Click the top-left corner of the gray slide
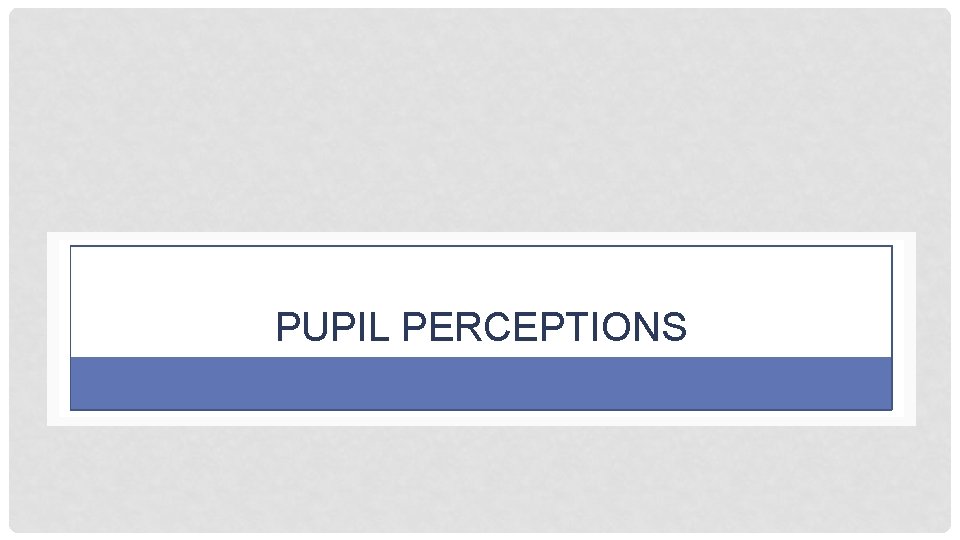This screenshot has height=540, width=960. tap(16, 15)
